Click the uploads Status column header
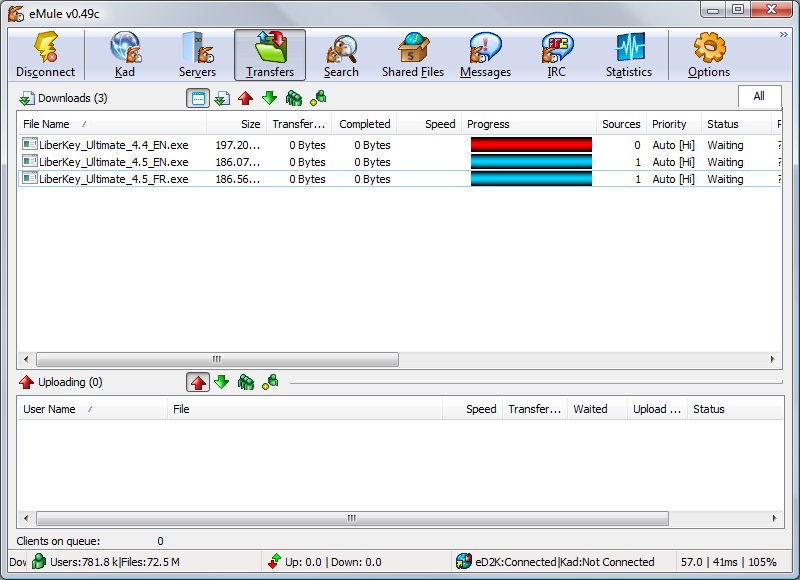Image resolution: width=800 pixels, height=580 pixels. 735,409
